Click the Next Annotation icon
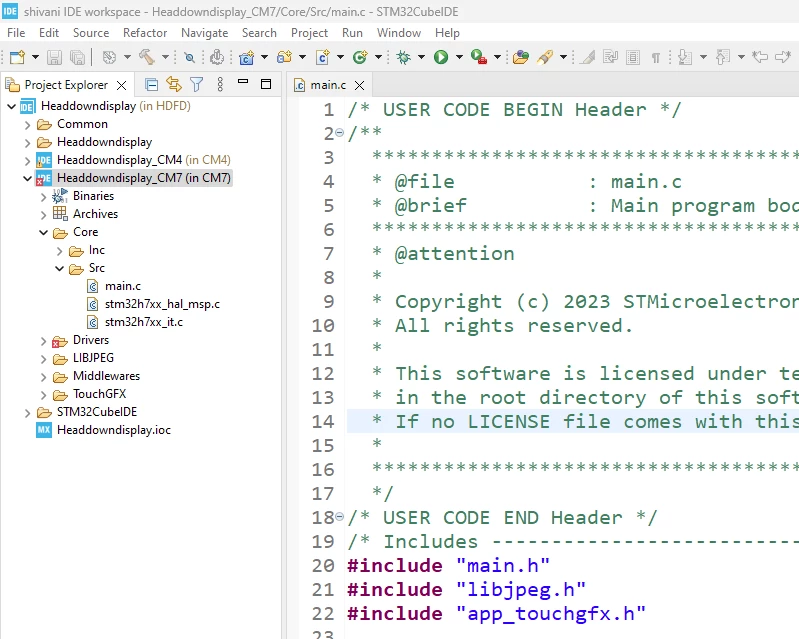Screen dimensions: 799x639 click(x=685, y=57)
